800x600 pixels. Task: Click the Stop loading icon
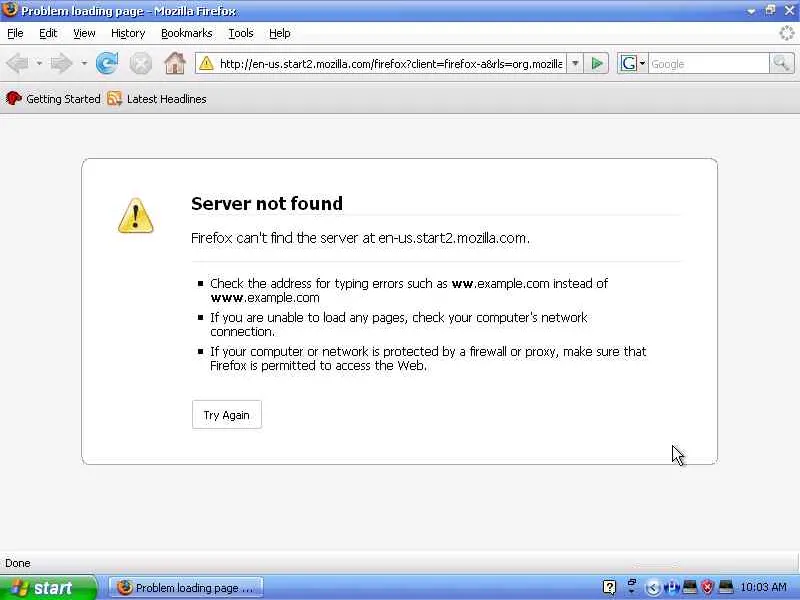[140, 64]
